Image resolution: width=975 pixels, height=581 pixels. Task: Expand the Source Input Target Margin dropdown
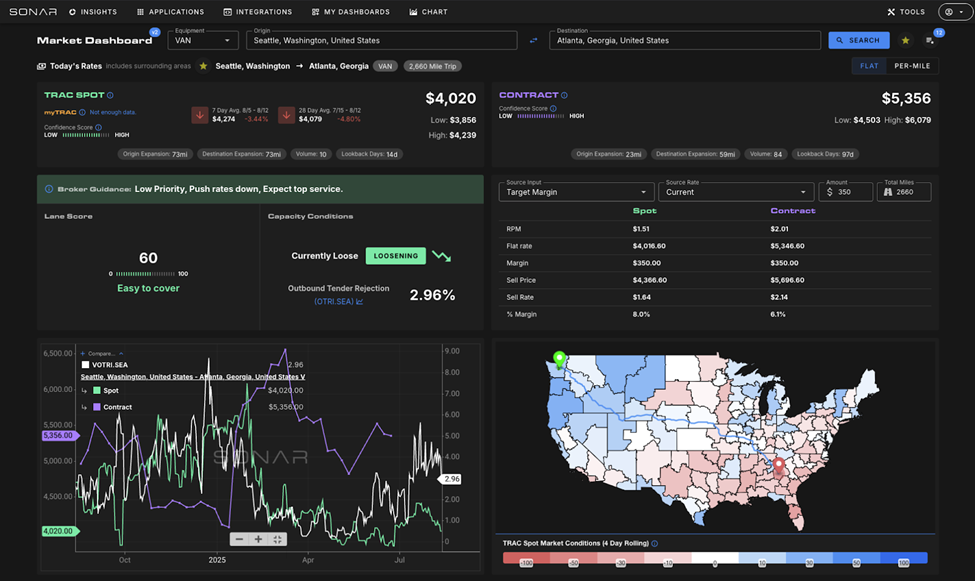[x=576, y=192]
